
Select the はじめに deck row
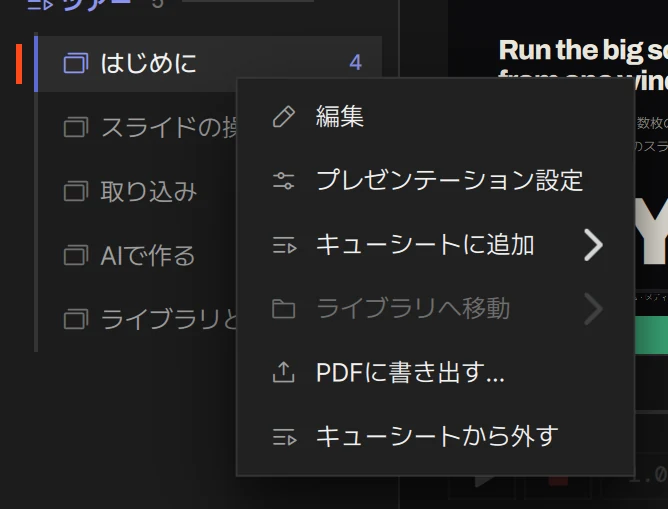pyautogui.click(x=208, y=63)
